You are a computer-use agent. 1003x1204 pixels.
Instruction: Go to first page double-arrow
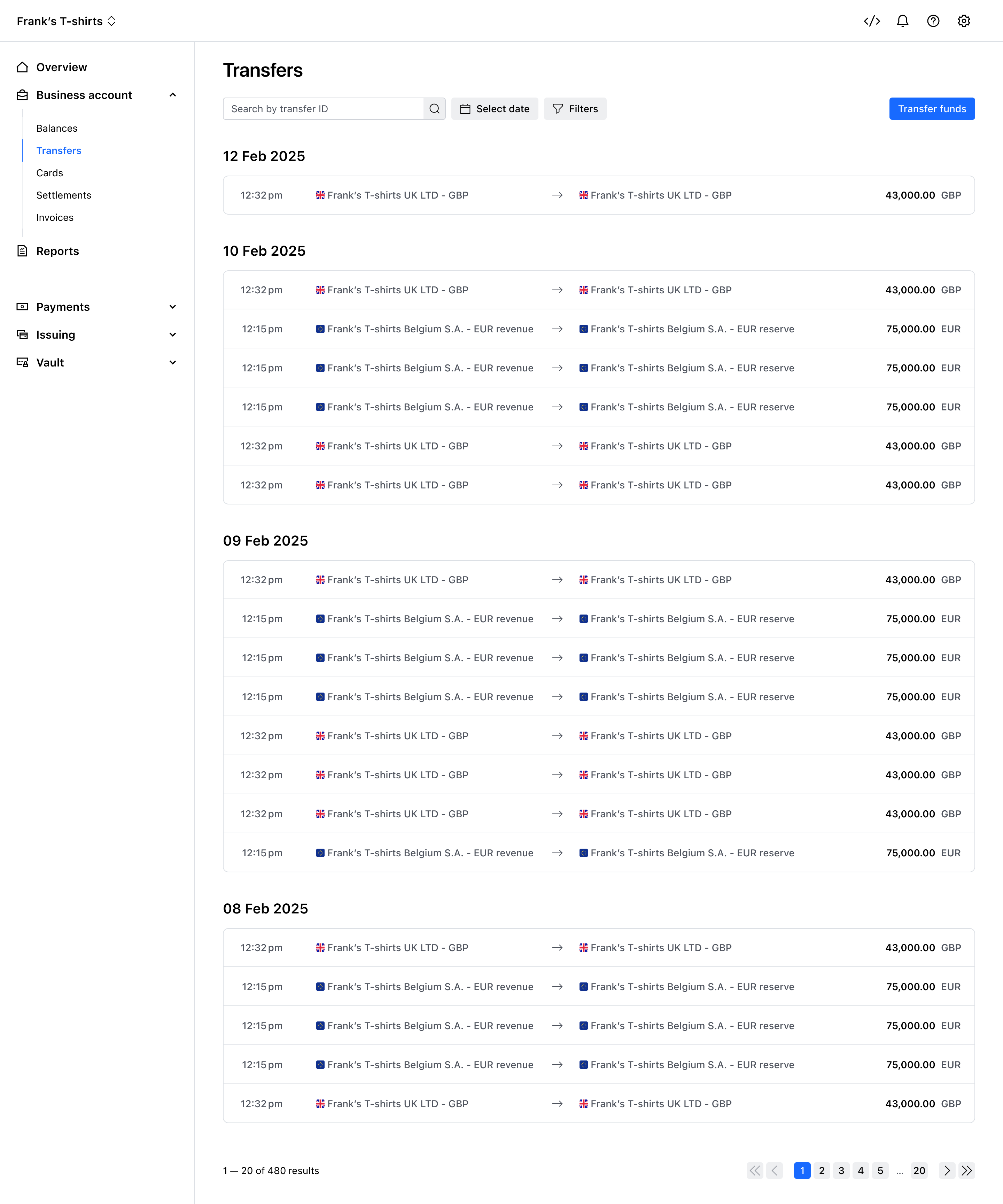[x=755, y=1171]
